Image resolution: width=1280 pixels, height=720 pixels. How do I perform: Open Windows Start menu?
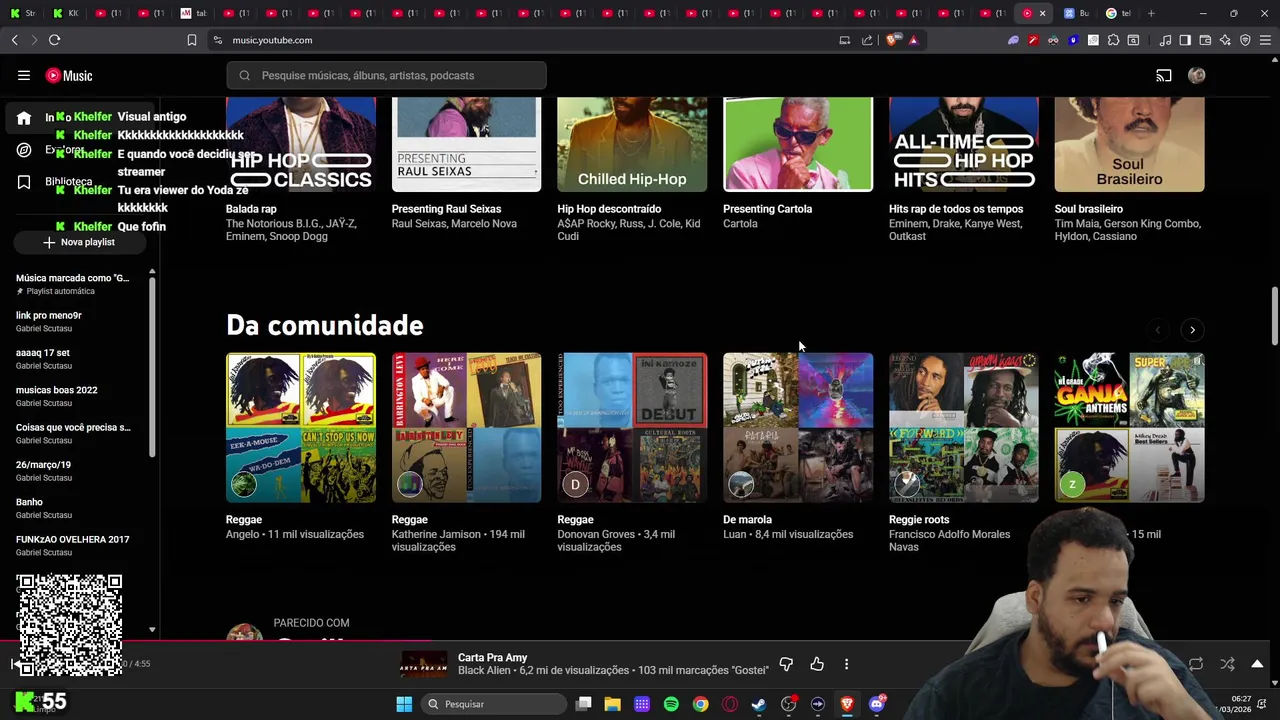[404, 704]
